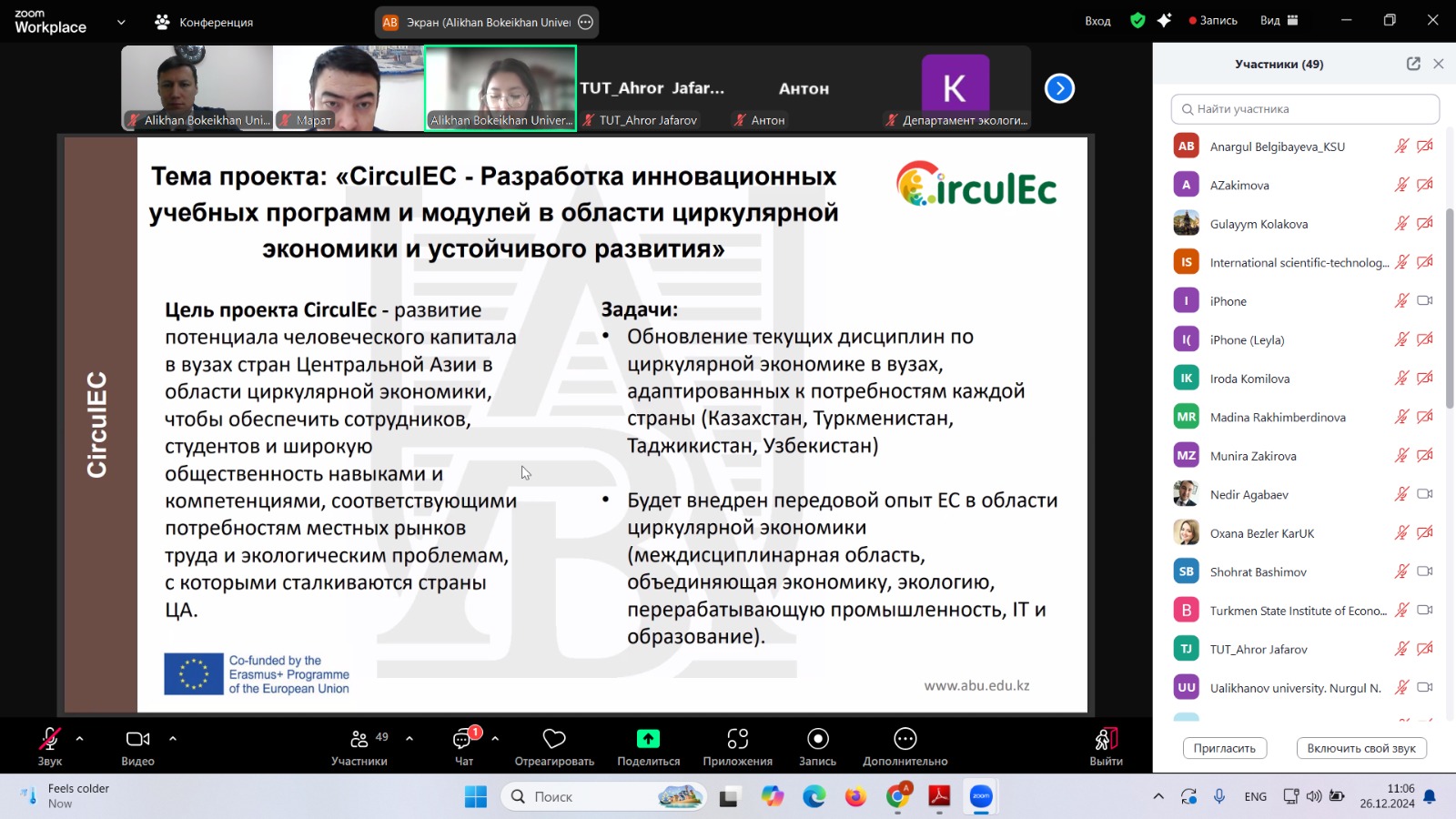Show hidden system tray icons arrow

point(1158,796)
